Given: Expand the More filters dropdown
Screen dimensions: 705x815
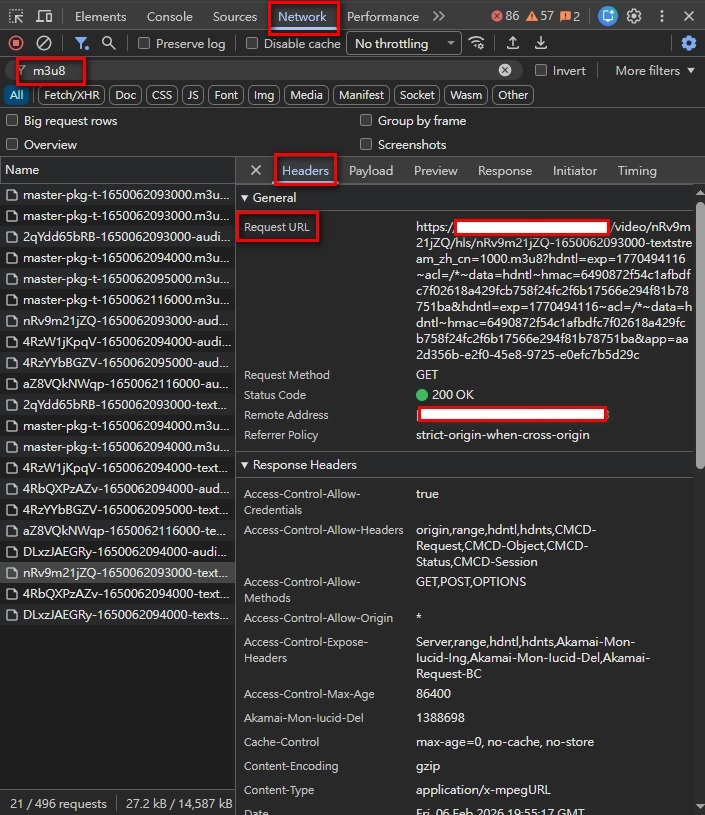Looking at the screenshot, I should [654, 71].
